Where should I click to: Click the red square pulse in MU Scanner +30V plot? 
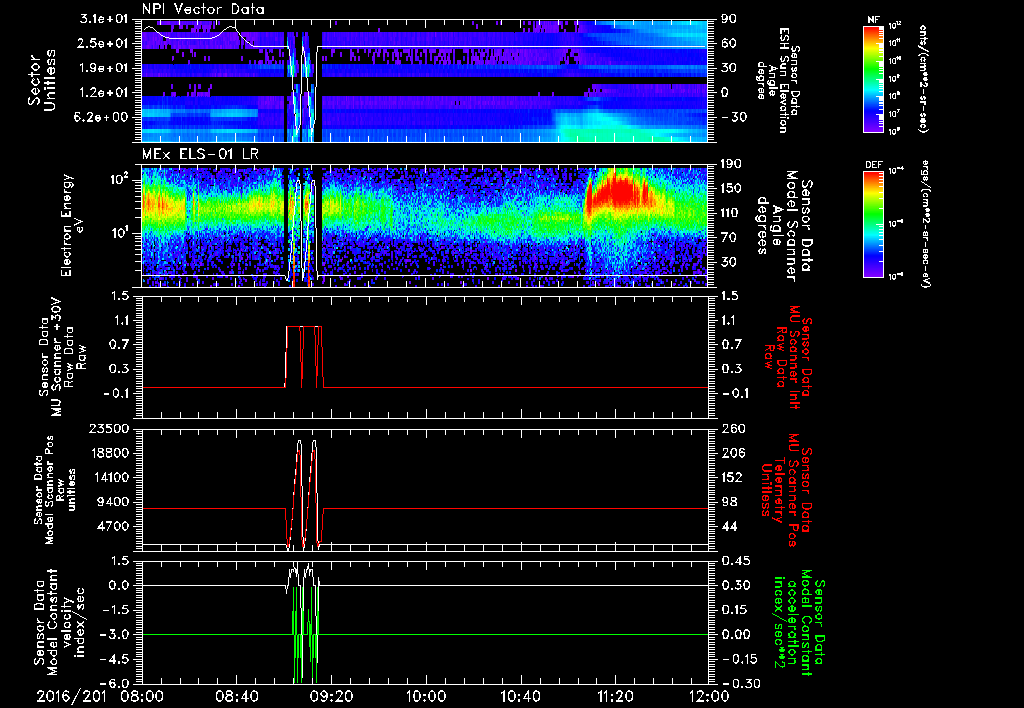pos(304,357)
